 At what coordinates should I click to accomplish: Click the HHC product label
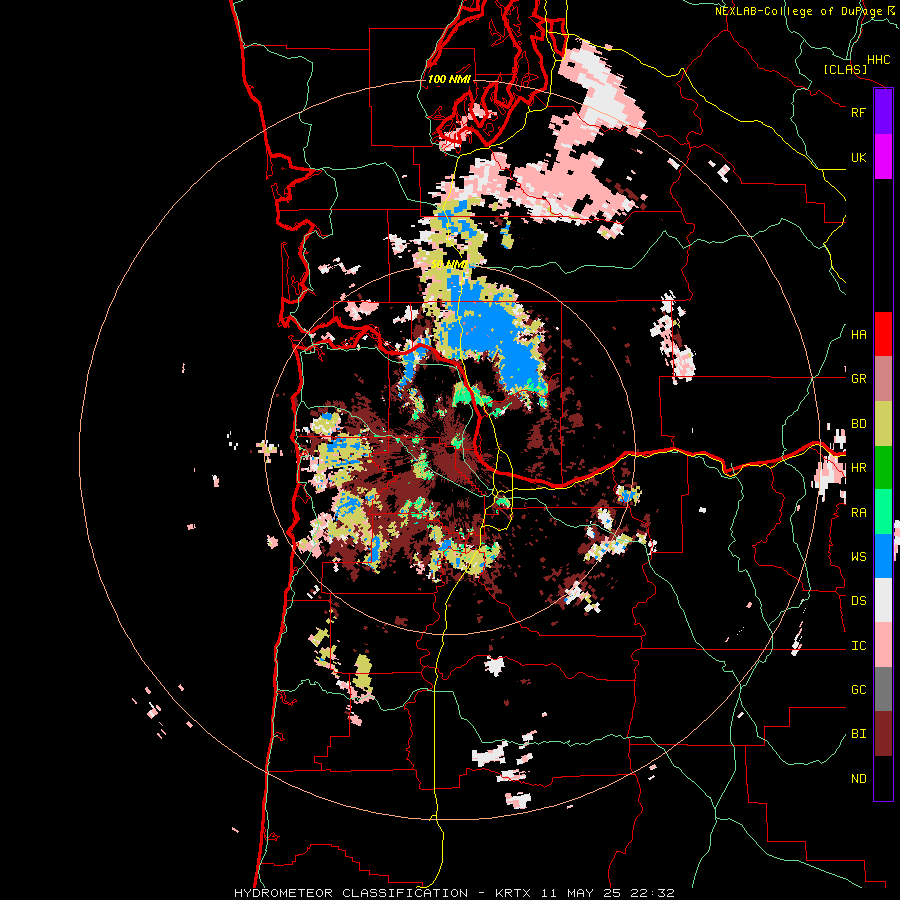coord(879,60)
